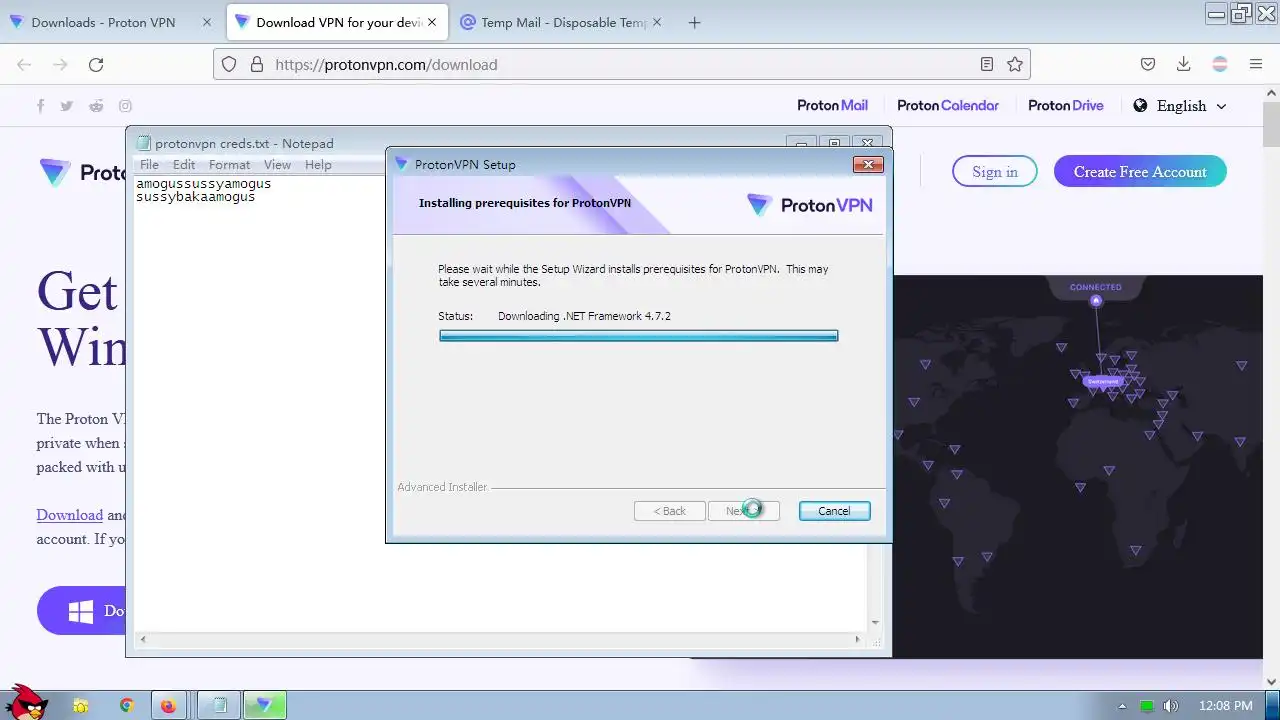Switch to ProtonVPN Setup taskbar icon
This screenshot has width=1280, height=720.
pyautogui.click(x=264, y=706)
